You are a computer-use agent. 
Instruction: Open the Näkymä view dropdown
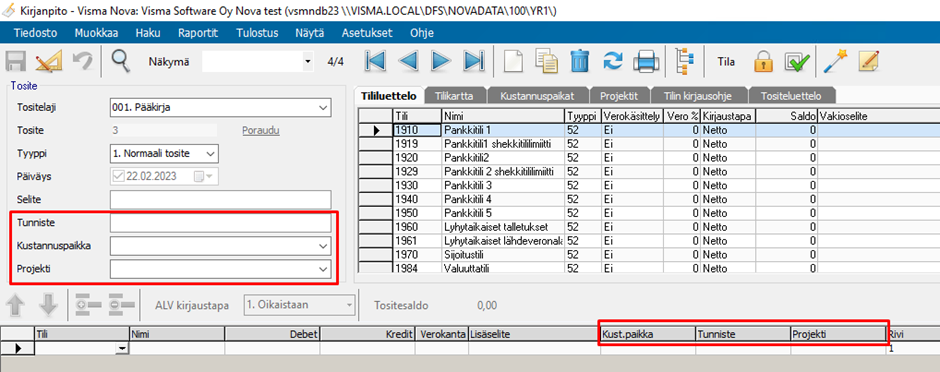[308, 62]
